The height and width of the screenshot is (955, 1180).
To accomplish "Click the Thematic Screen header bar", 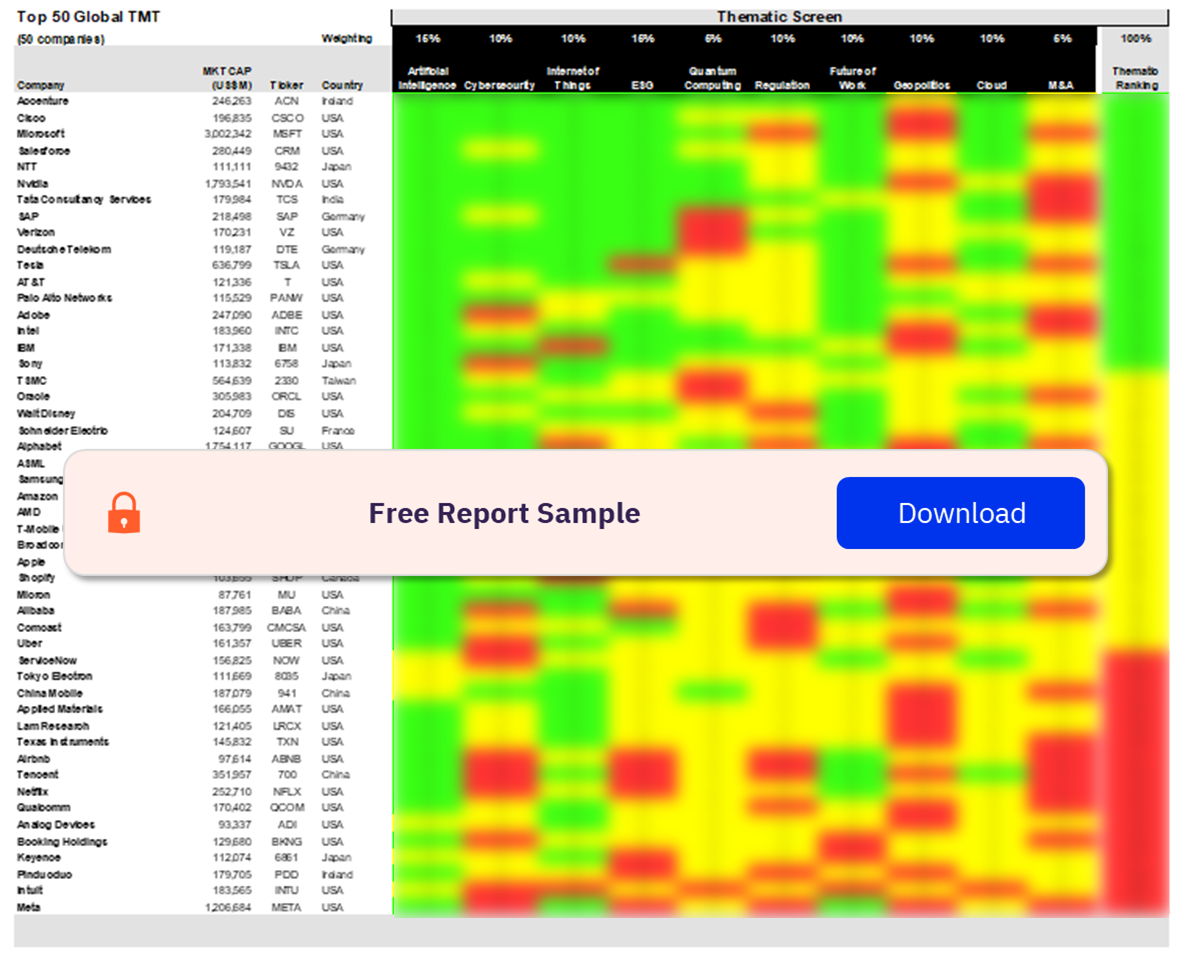I will [779, 17].
